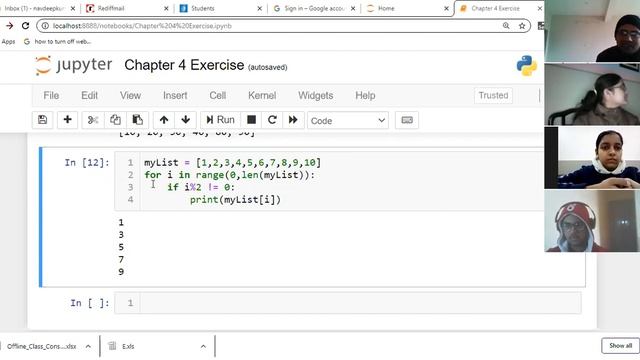The width and height of the screenshot is (640, 360).
Task: Save notebook with the floppy disk icon
Action: [42, 120]
